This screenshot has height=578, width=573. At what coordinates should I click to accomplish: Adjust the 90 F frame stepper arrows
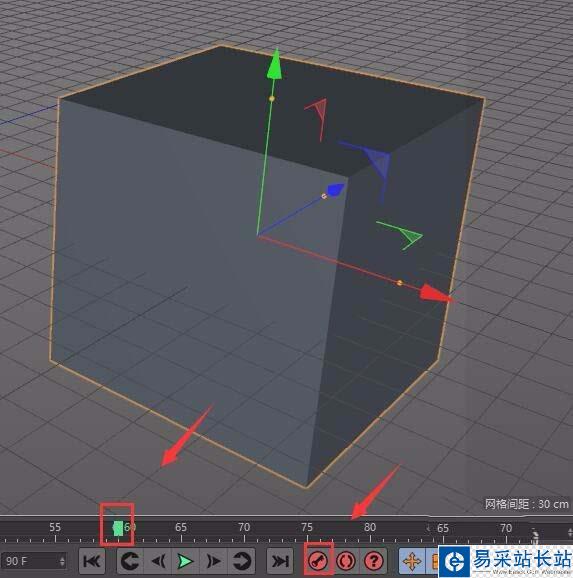[62, 561]
